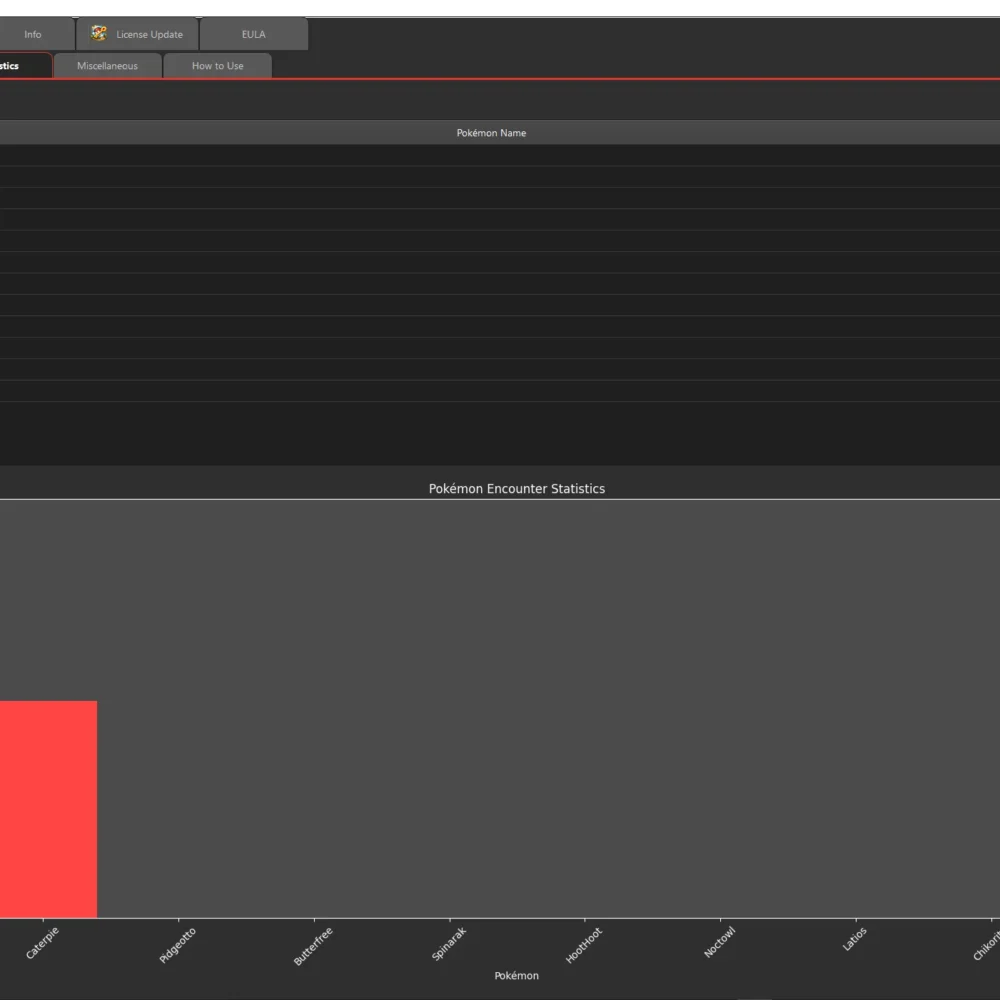Click the Pidgeotto axis label
This screenshot has height=1000, width=1000.
point(177,945)
